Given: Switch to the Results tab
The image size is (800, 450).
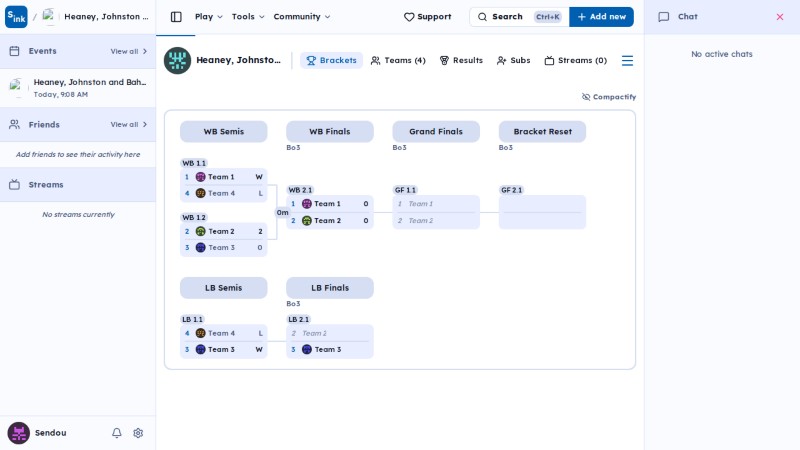Looking at the screenshot, I should coord(461,60).
